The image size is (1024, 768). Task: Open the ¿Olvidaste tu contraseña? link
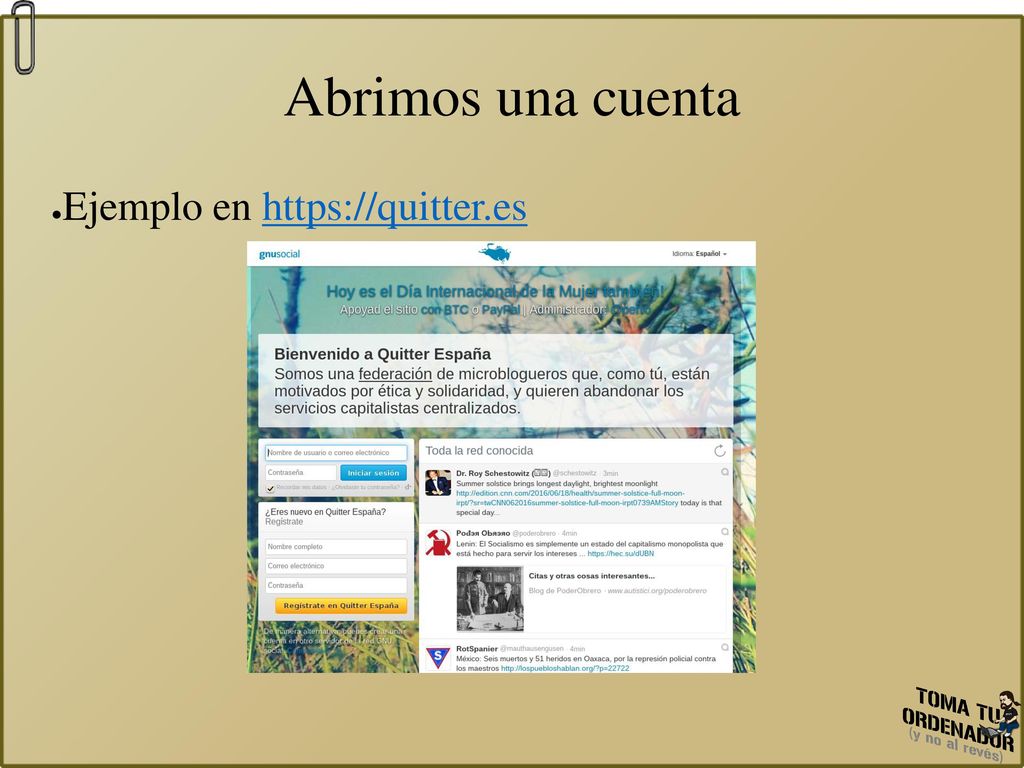point(365,487)
